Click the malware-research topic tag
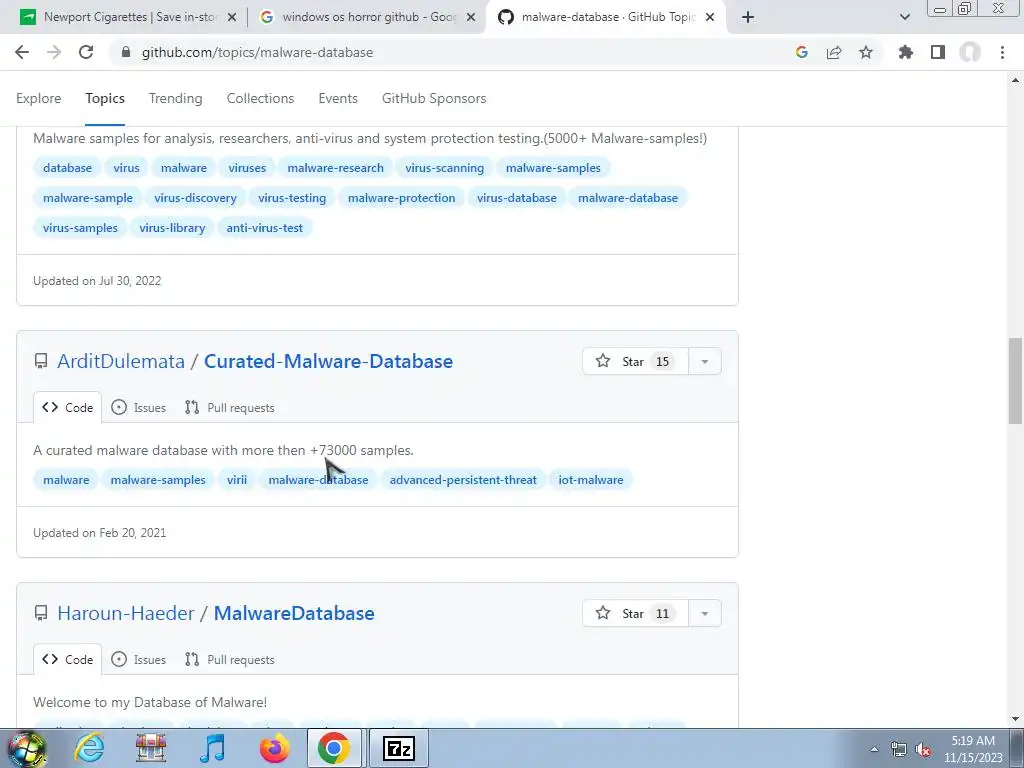The image size is (1024, 768). coord(336,168)
